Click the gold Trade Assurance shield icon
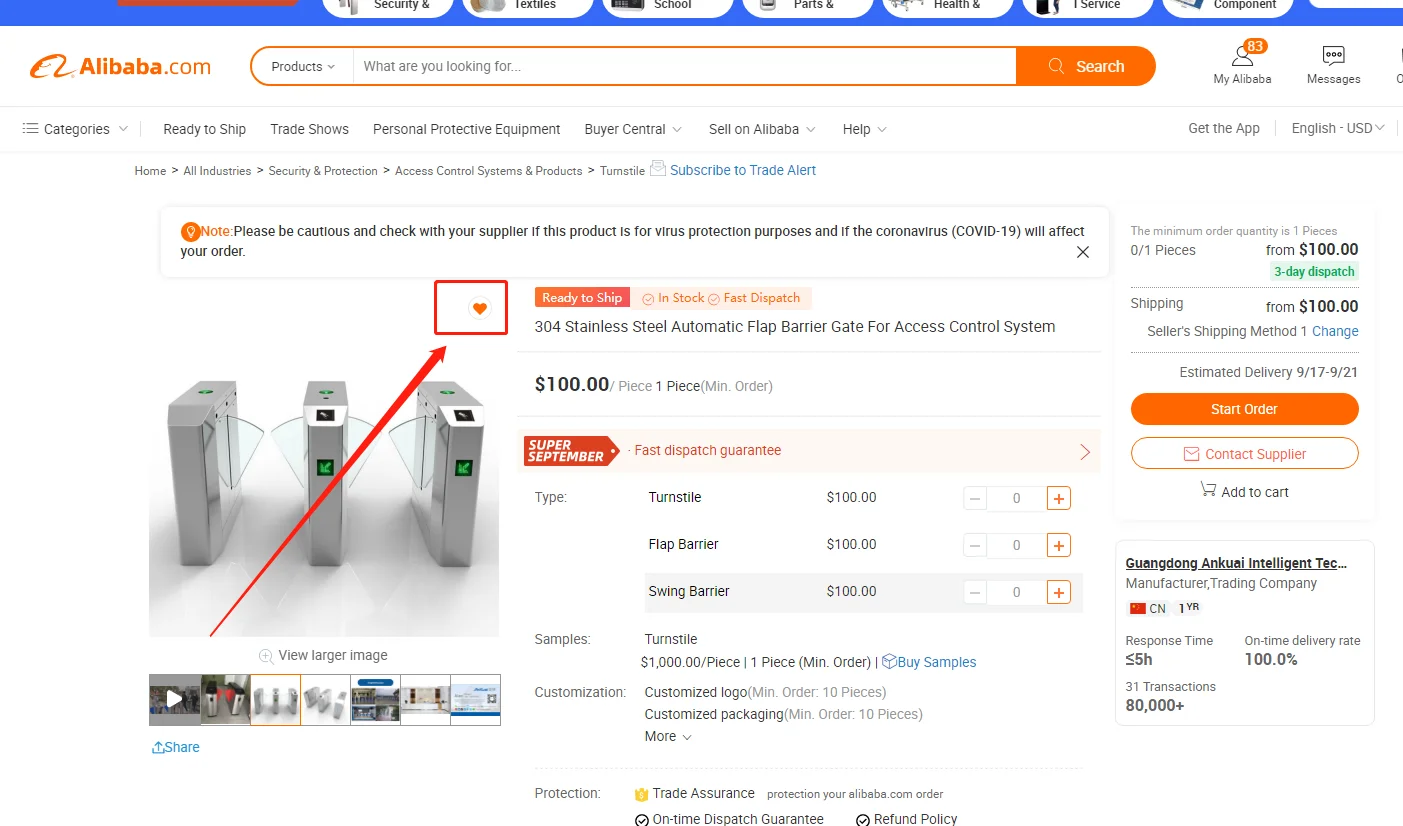 (642, 794)
